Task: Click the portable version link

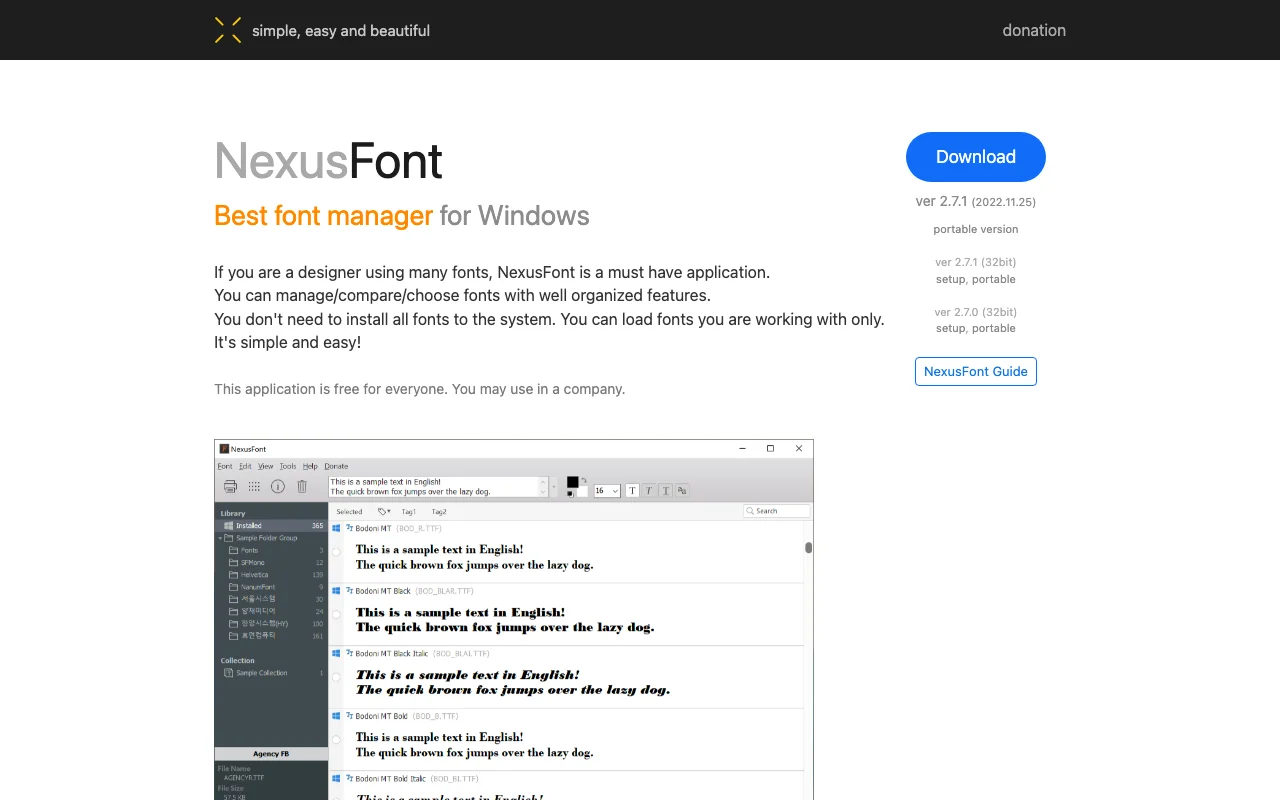Action: 976,229
